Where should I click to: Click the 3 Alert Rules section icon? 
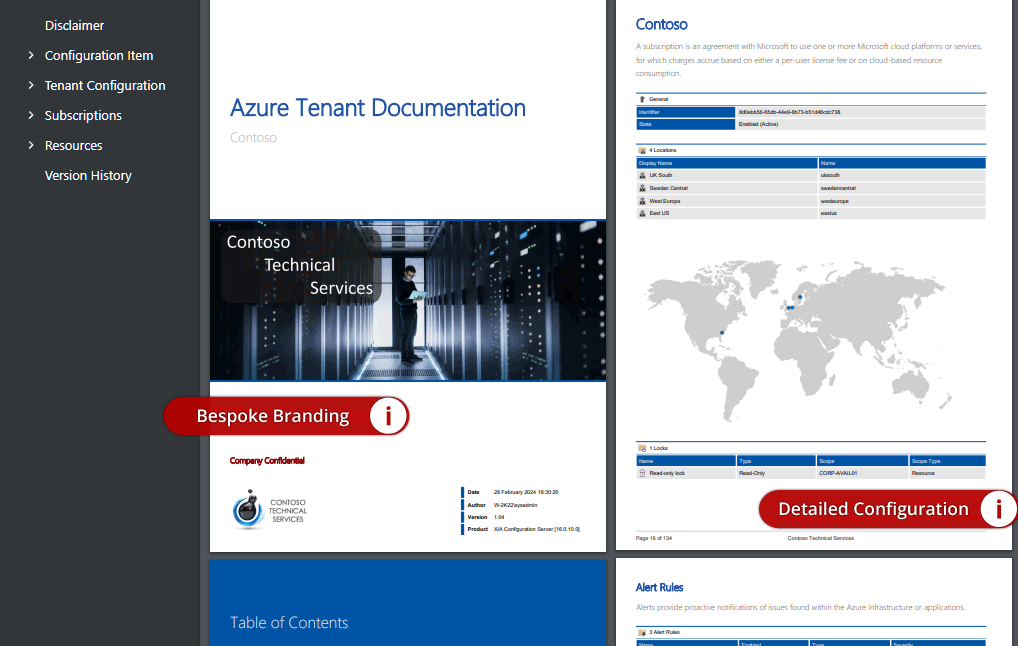point(642,632)
